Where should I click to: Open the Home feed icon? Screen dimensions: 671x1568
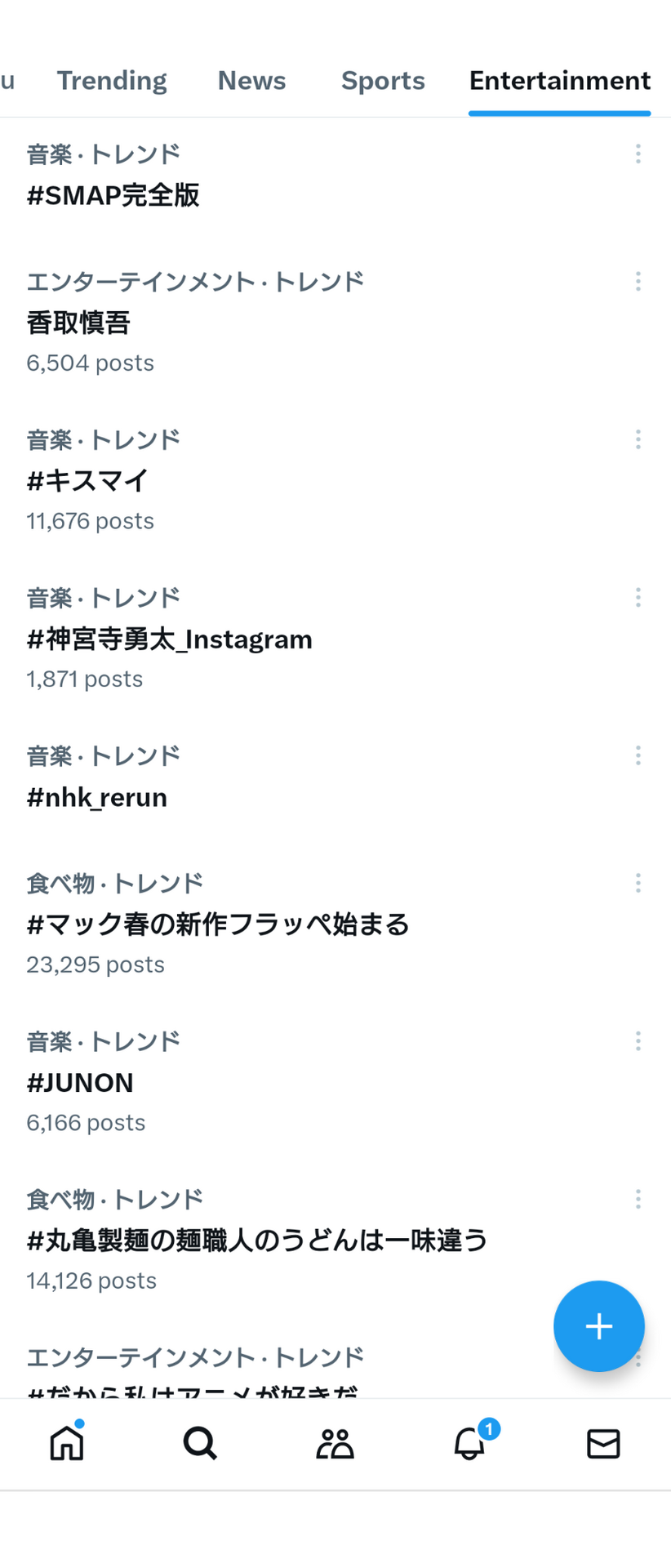pyautogui.click(x=67, y=1443)
